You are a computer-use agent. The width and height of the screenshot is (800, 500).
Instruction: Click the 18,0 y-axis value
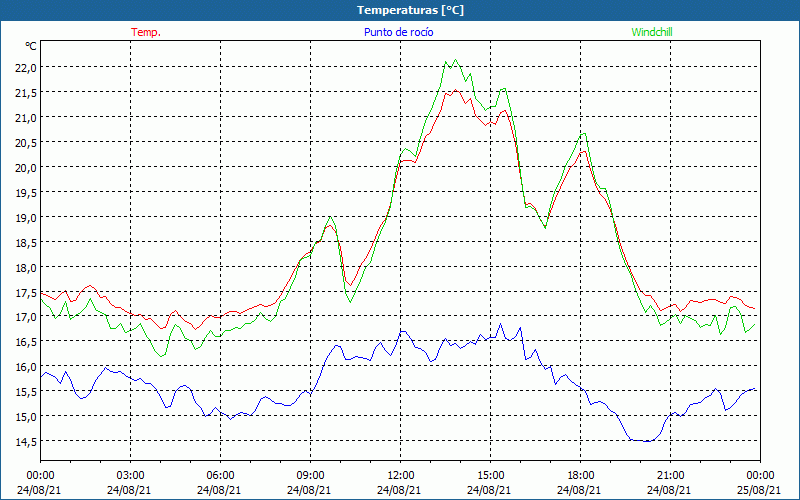pyautogui.click(x=26, y=267)
